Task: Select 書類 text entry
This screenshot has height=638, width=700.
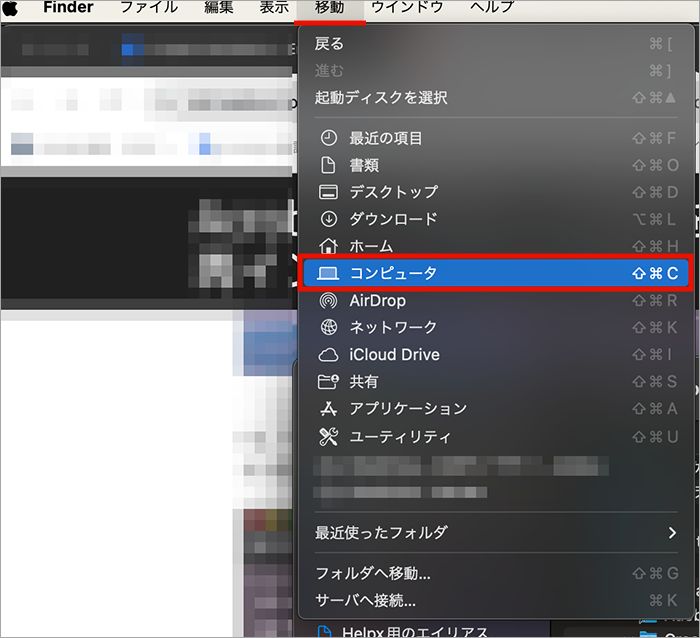Action: pos(364,165)
